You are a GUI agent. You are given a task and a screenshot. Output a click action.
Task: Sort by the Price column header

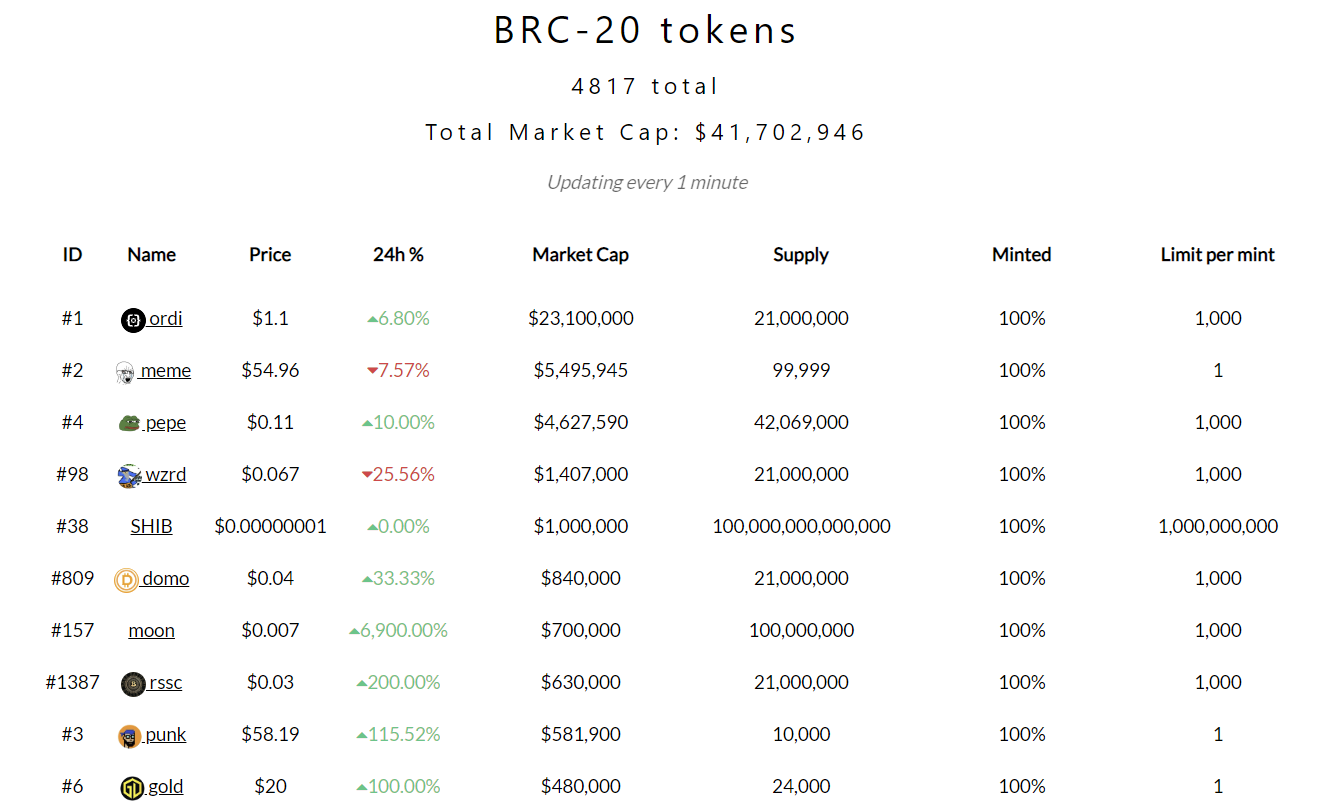pos(270,255)
